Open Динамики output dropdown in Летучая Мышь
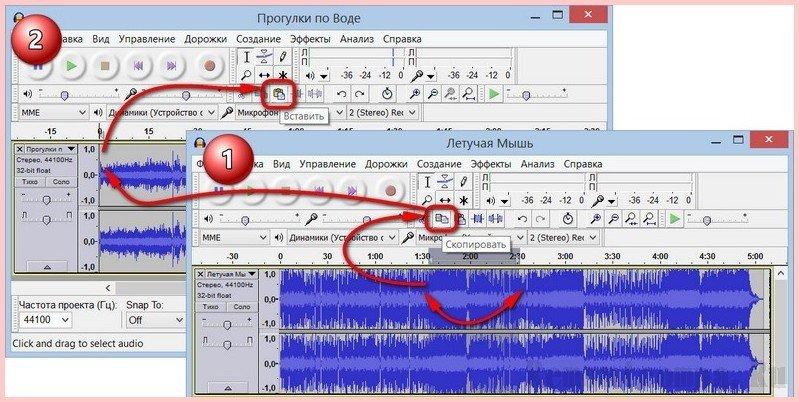This screenshot has height=402, width=799. point(342,237)
